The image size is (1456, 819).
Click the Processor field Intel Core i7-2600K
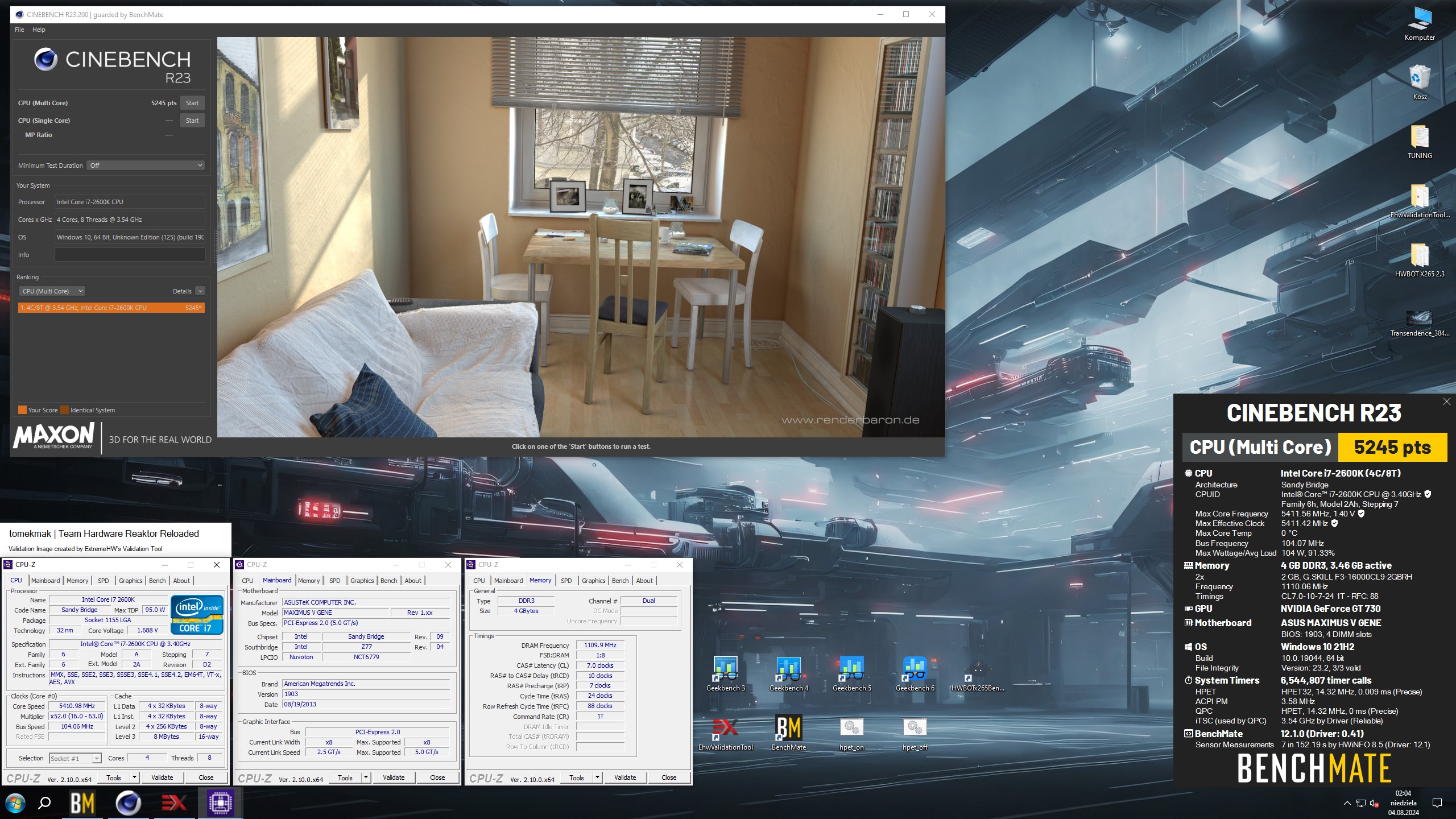(130, 202)
